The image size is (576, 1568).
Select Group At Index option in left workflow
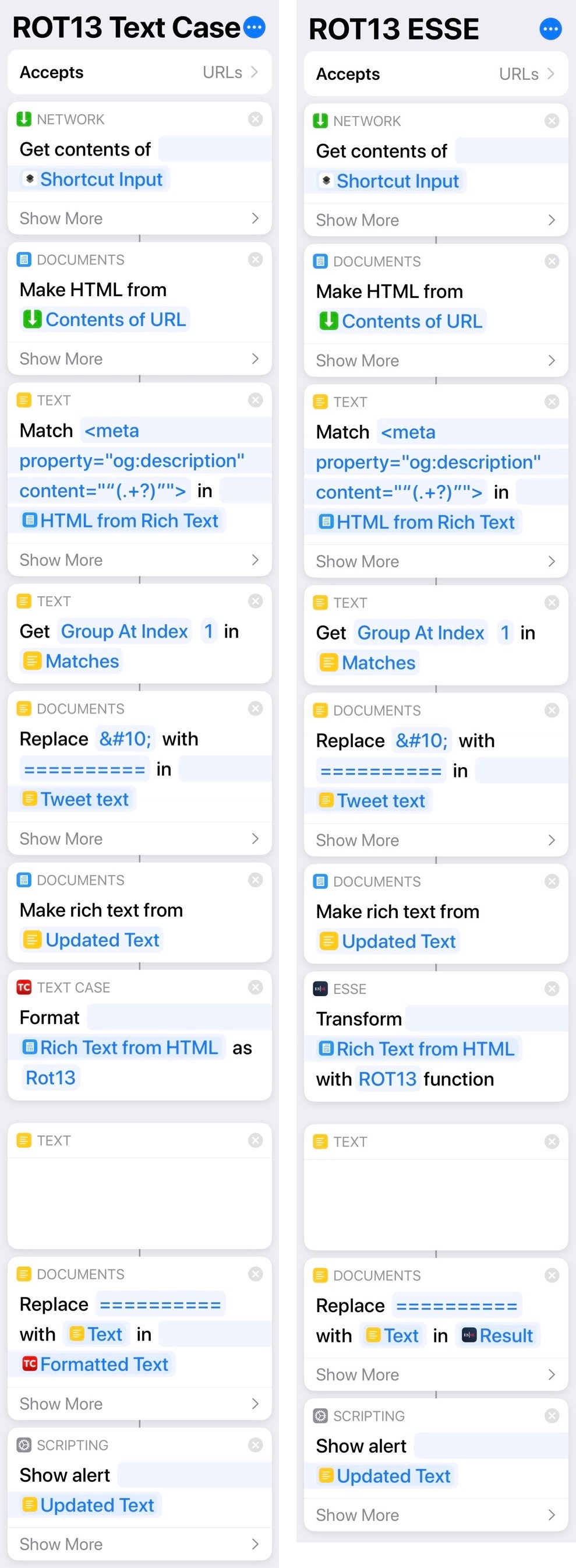pos(125,631)
